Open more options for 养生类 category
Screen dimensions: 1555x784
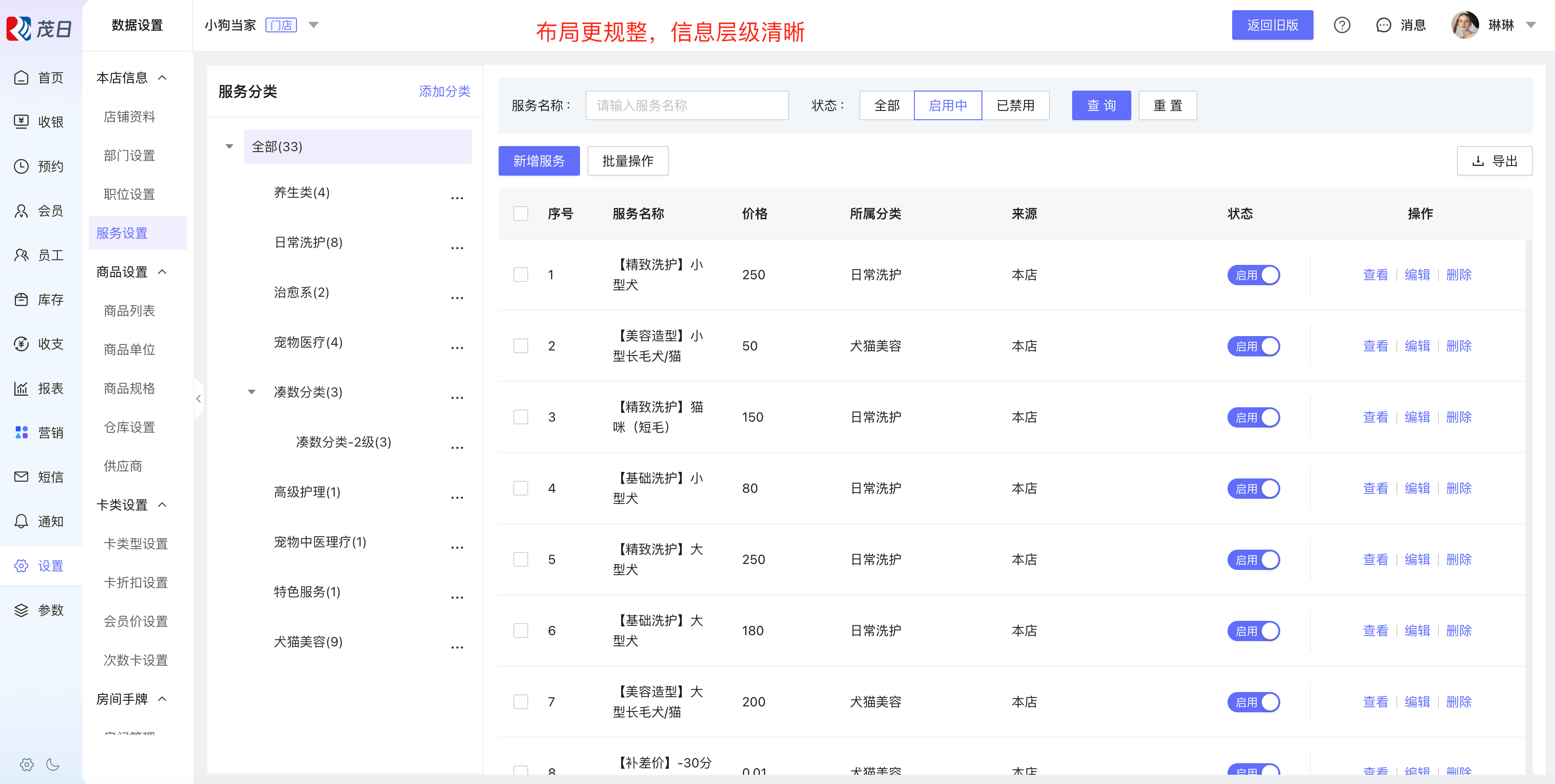pos(457,198)
